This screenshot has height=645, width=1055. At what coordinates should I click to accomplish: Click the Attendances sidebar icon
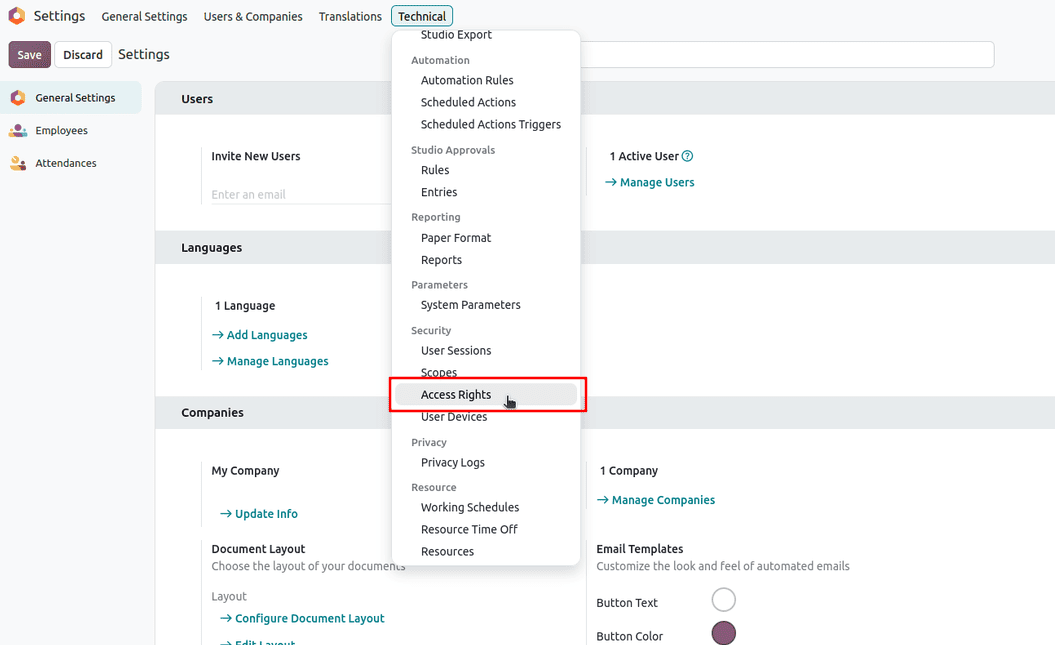[18, 163]
